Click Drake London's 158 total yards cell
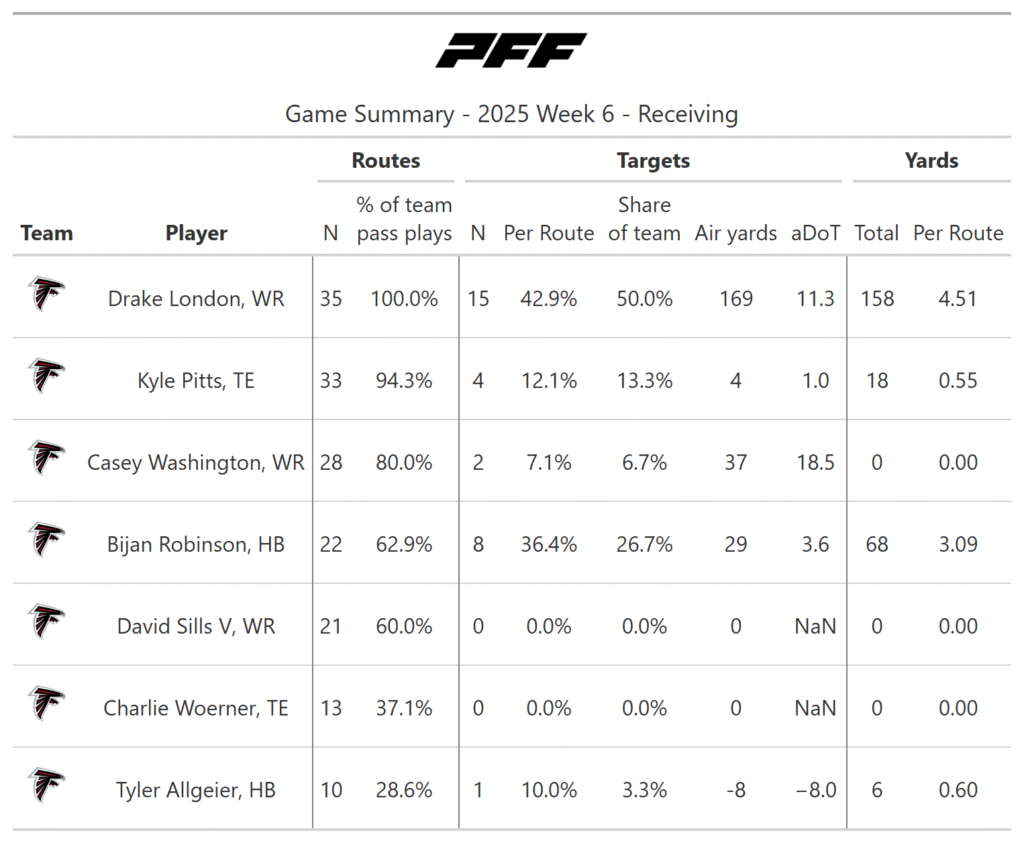 [876, 299]
